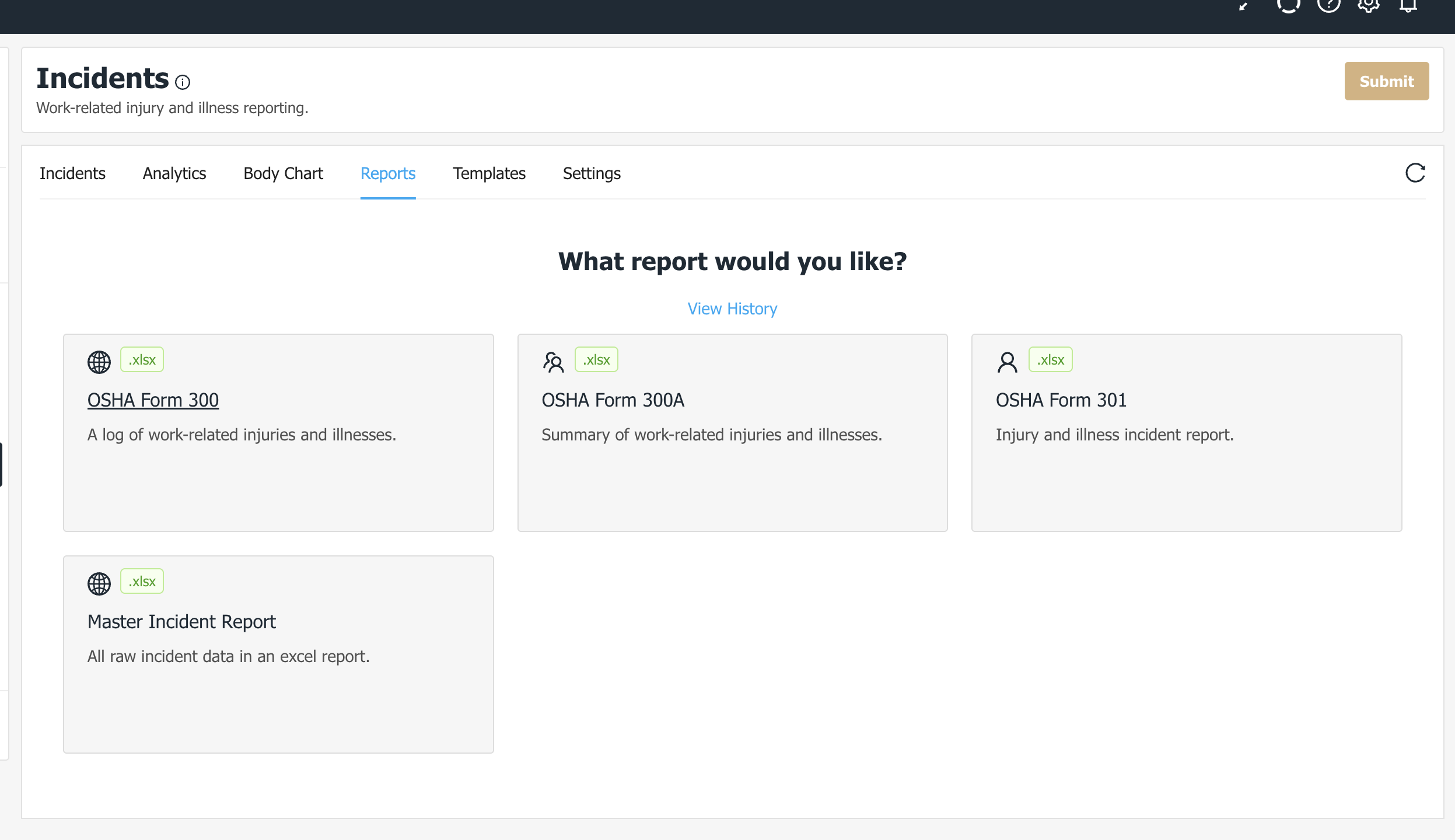Open the Body Chart tab
Viewport: 1455px width, 840px height.
[x=283, y=173]
